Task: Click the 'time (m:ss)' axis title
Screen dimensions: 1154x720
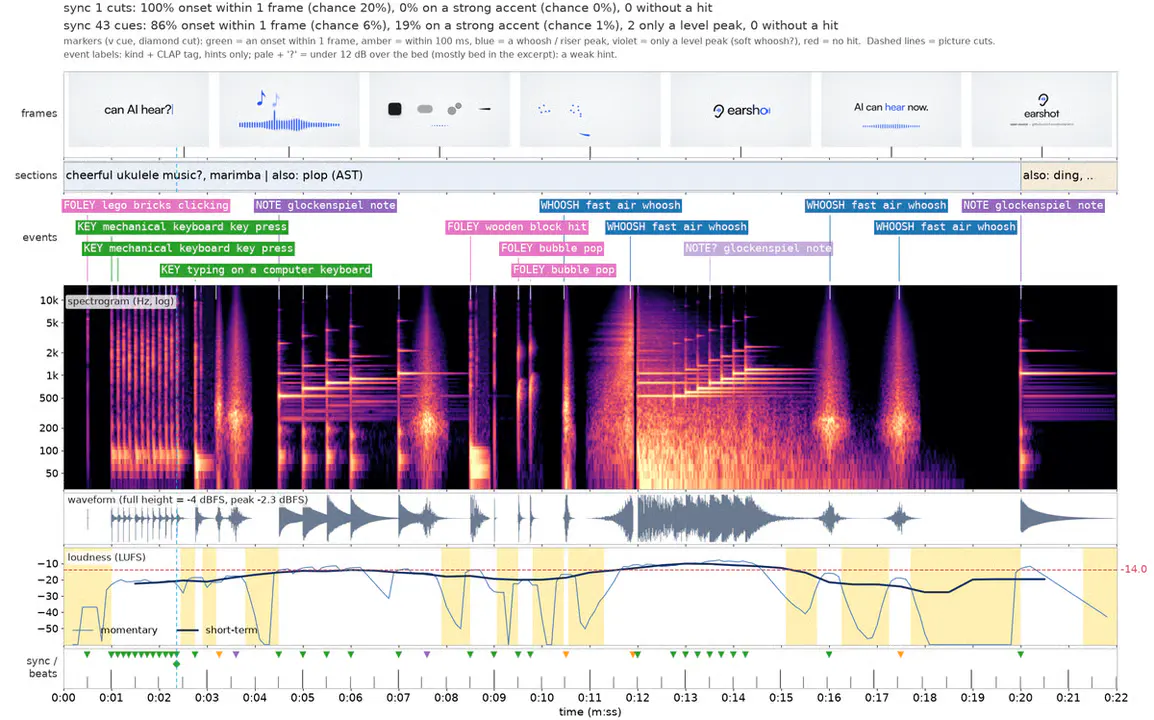Action: pos(590,712)
